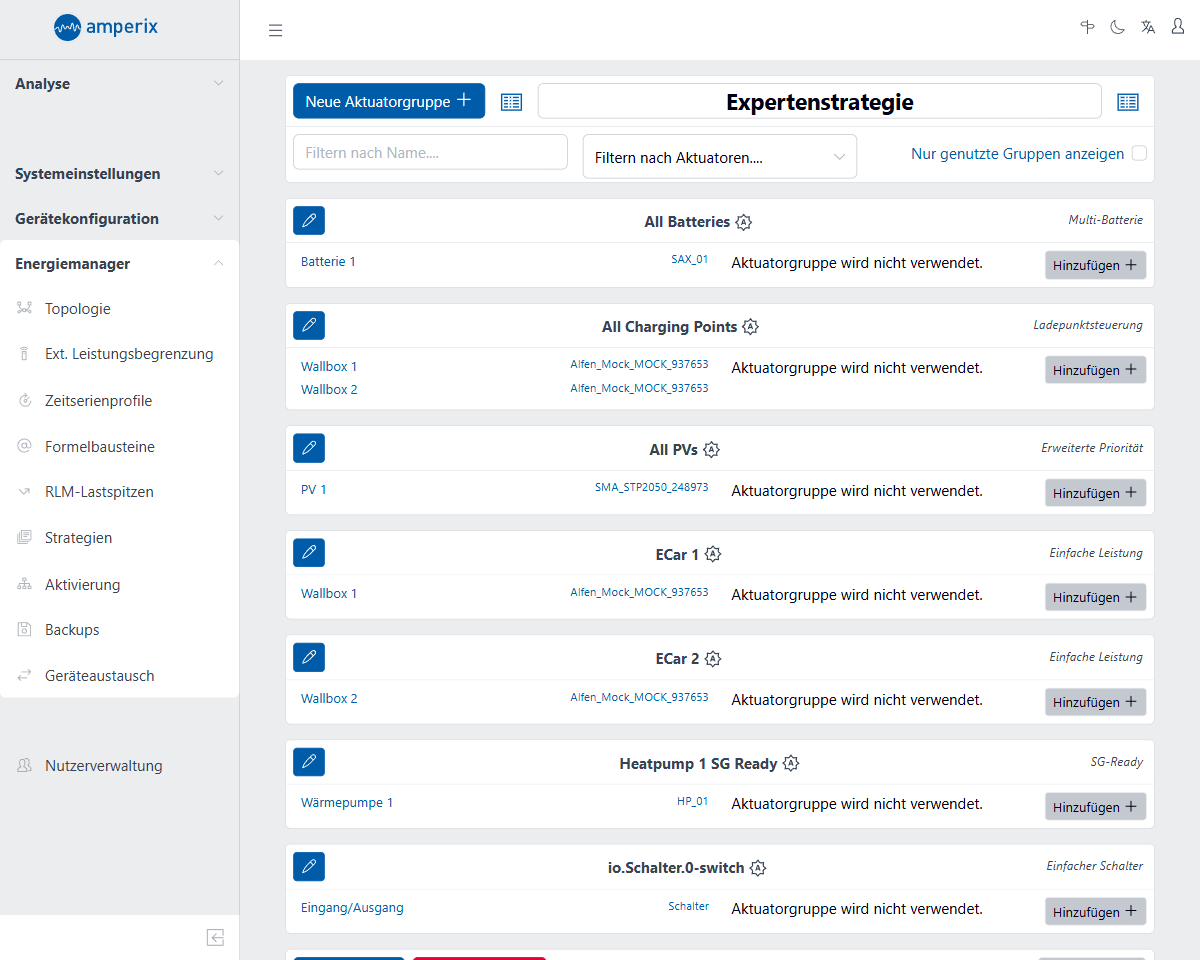This screenshot has height=960, width=1200.
Task: Toggle dark mode moon icon
Action: (x=1117, y=27)
